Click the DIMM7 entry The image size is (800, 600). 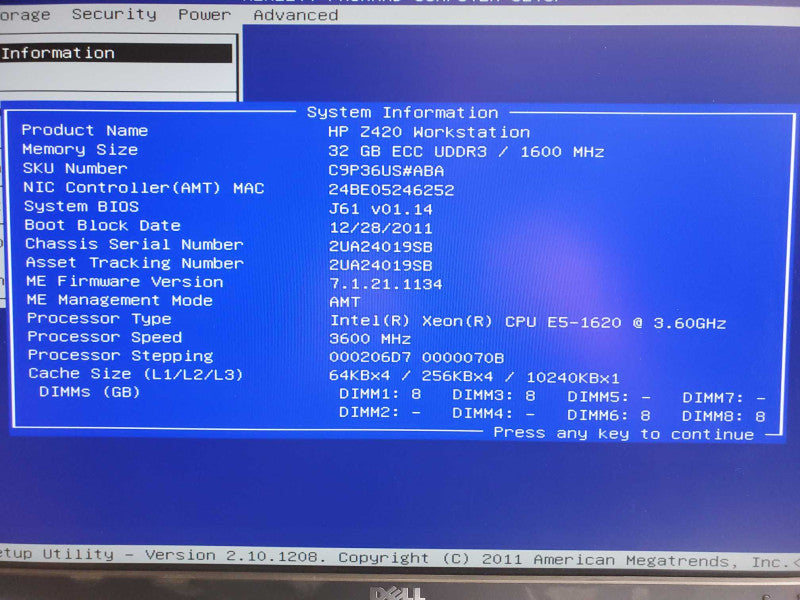point(724,398)
